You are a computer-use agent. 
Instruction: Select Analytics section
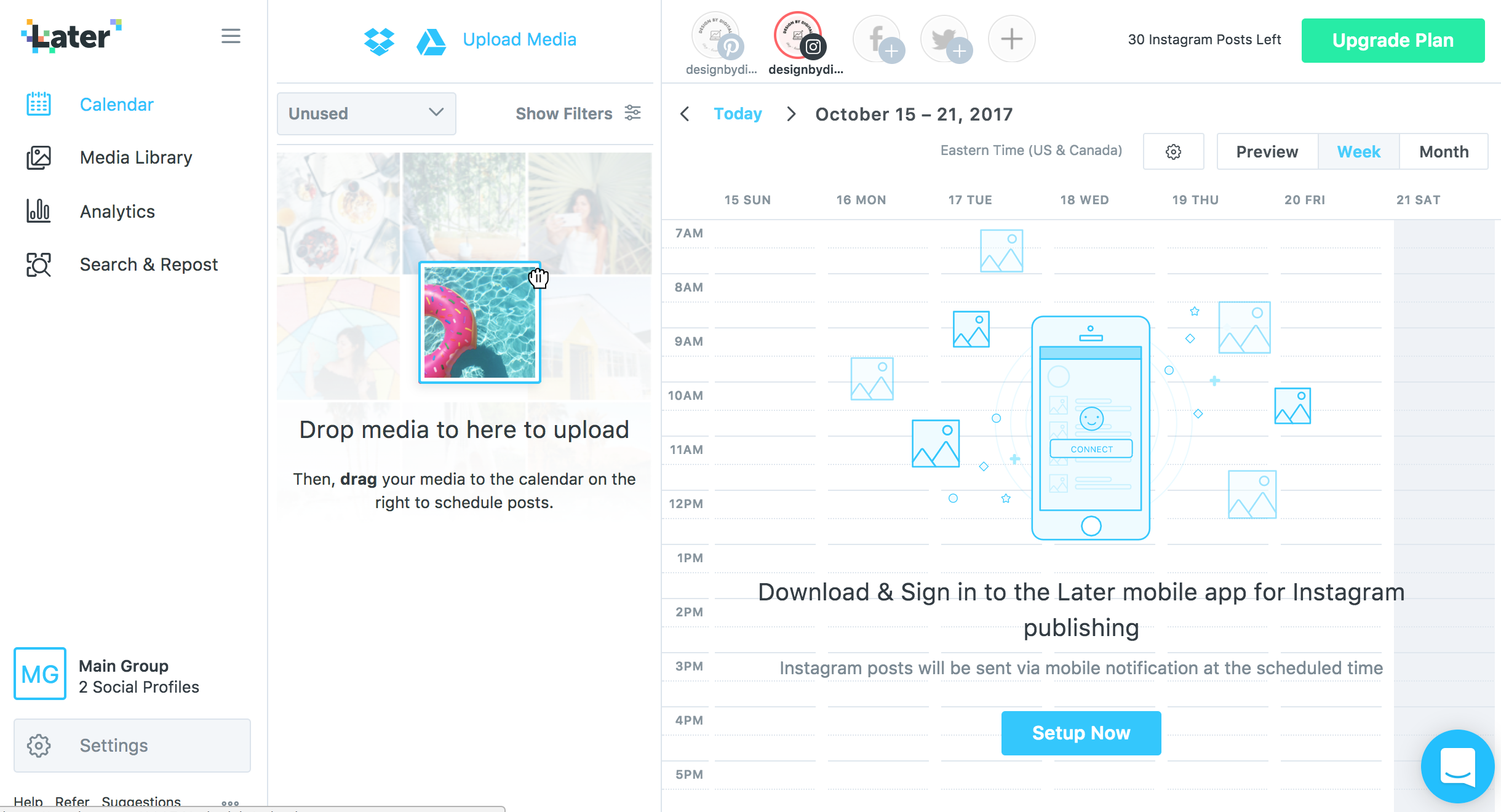tap(117, 212)
